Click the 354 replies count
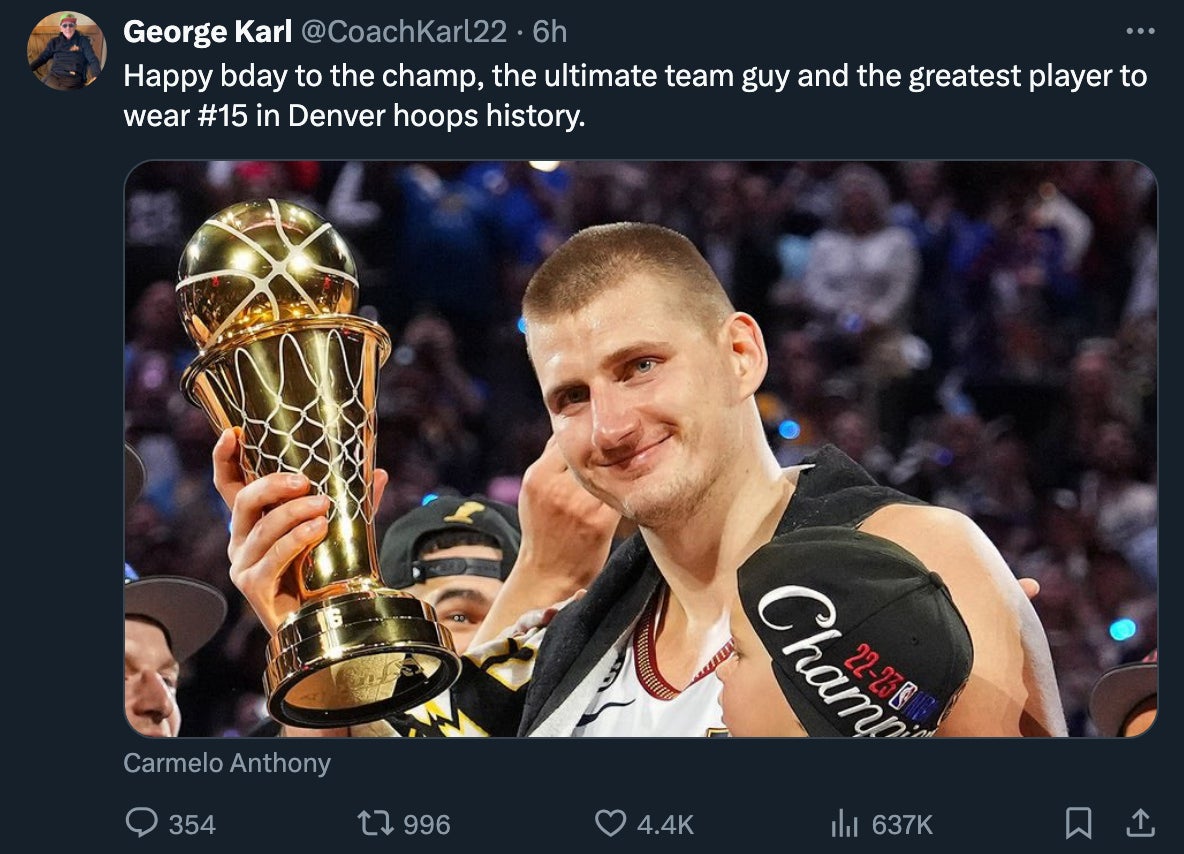Image resolution: width=1184 pixels, height=854 pixels. pyautogui.click(x=192, y=825)
